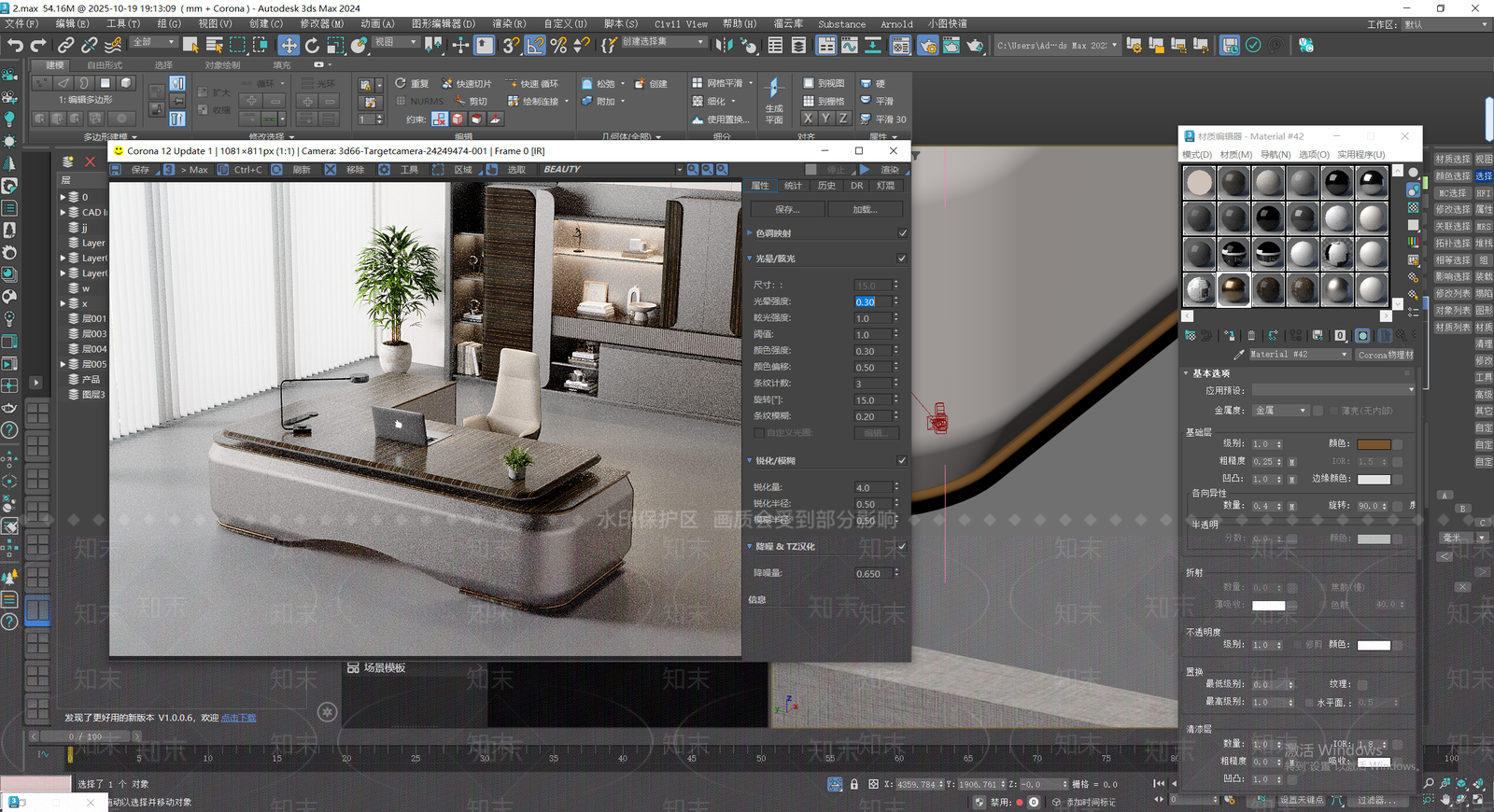The height and width of the screenshot is (812, 1494).
Task: Toggle the Percent Snap icon
Action: [x=558, y=45]
